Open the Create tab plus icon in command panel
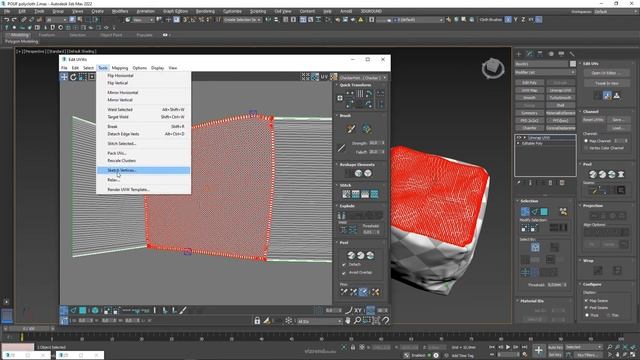Screen dimensions: 640x360 click(x=519, y=54)
